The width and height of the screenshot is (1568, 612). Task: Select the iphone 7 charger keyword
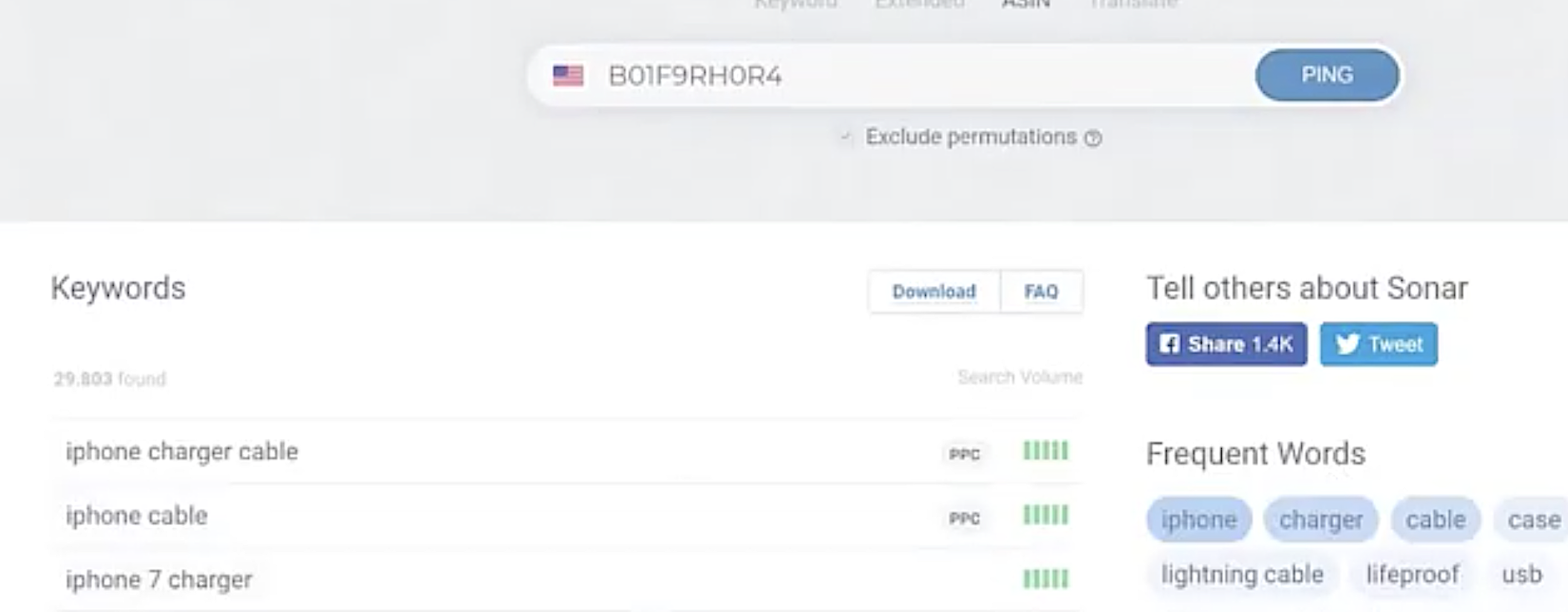tap(159, 579)
